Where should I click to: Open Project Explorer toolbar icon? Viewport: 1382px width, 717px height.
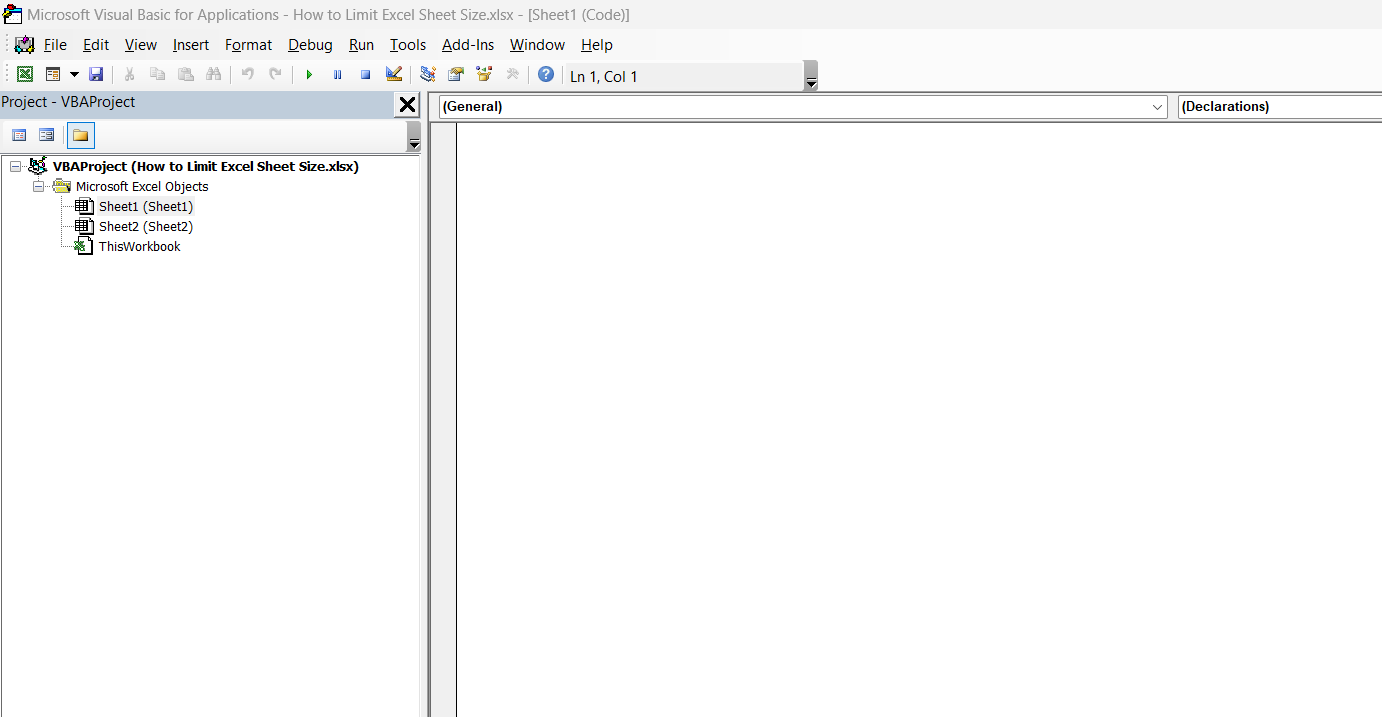coord(428,75)
